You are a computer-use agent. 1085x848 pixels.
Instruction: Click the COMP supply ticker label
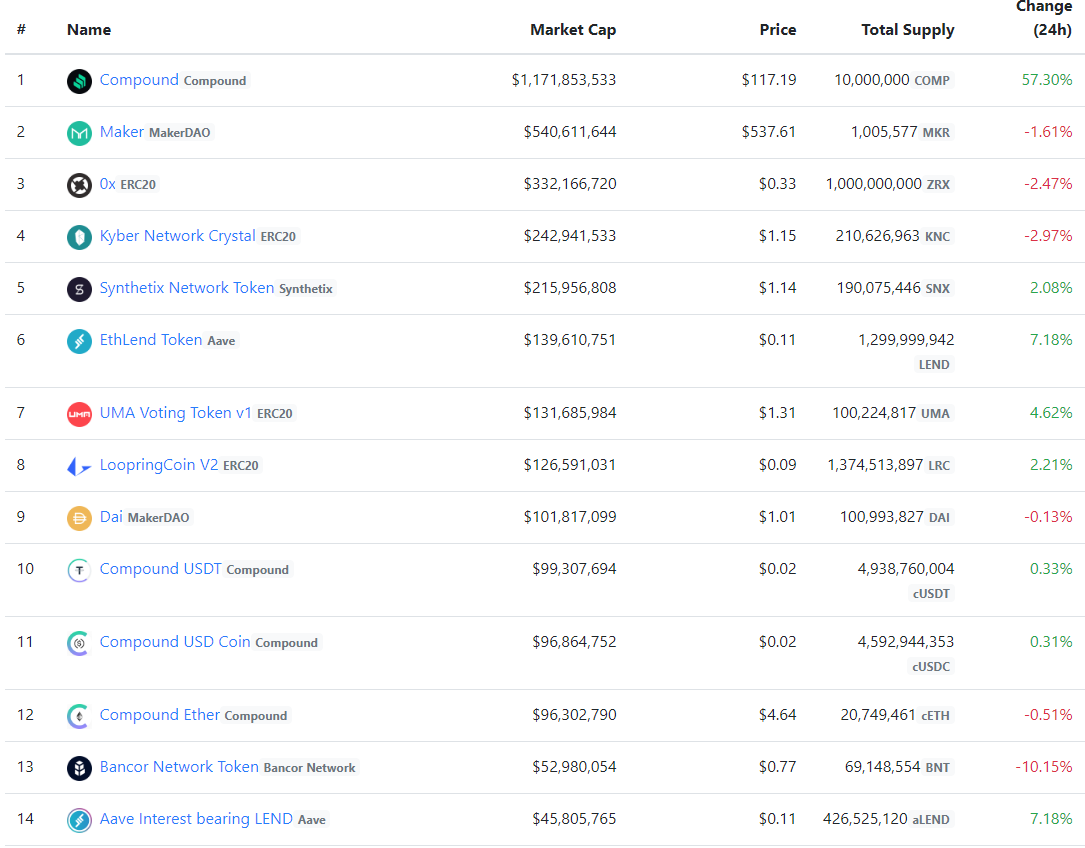coord(932,80)
